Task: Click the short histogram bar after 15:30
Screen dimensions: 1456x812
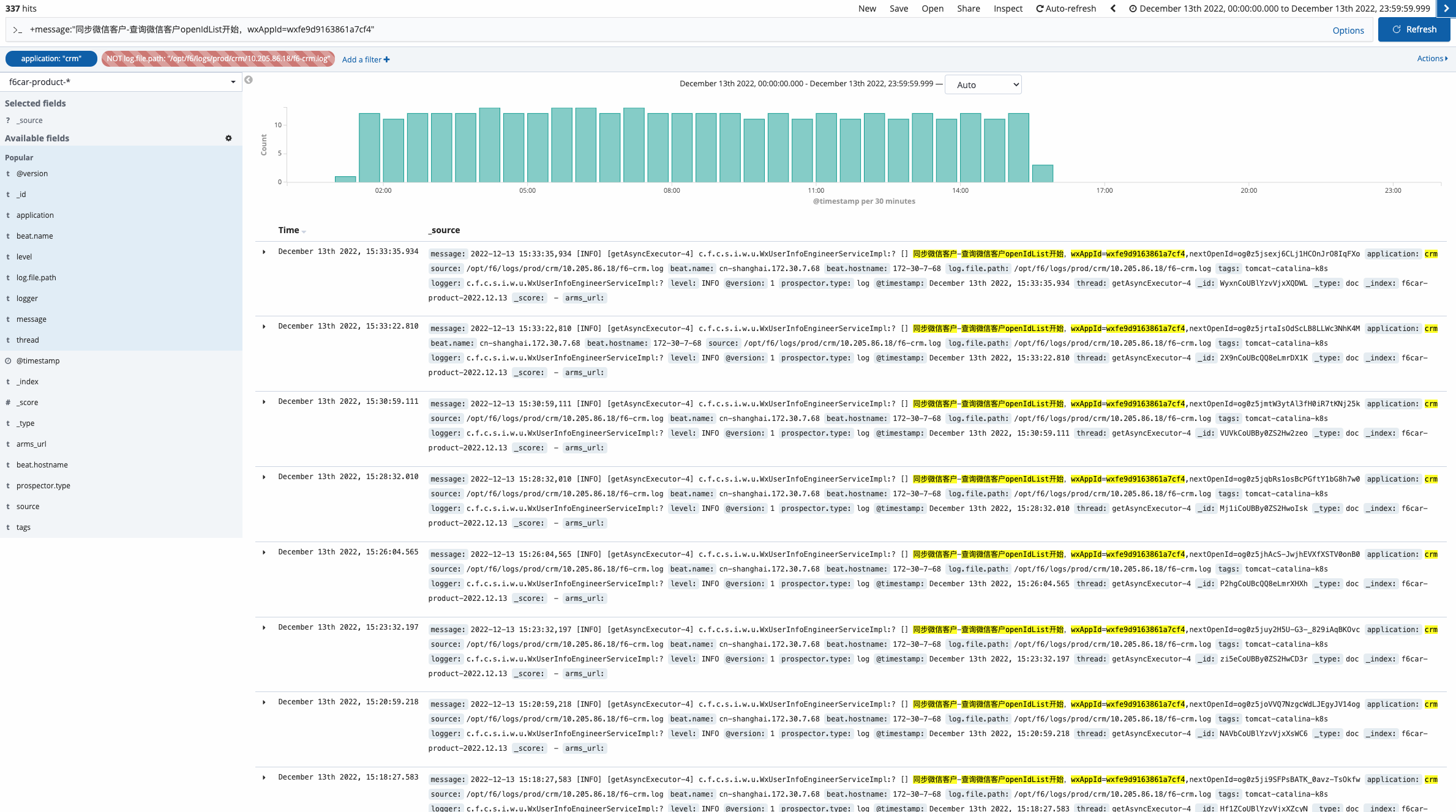Action: pyautogui.click(x=1043, y=174)
